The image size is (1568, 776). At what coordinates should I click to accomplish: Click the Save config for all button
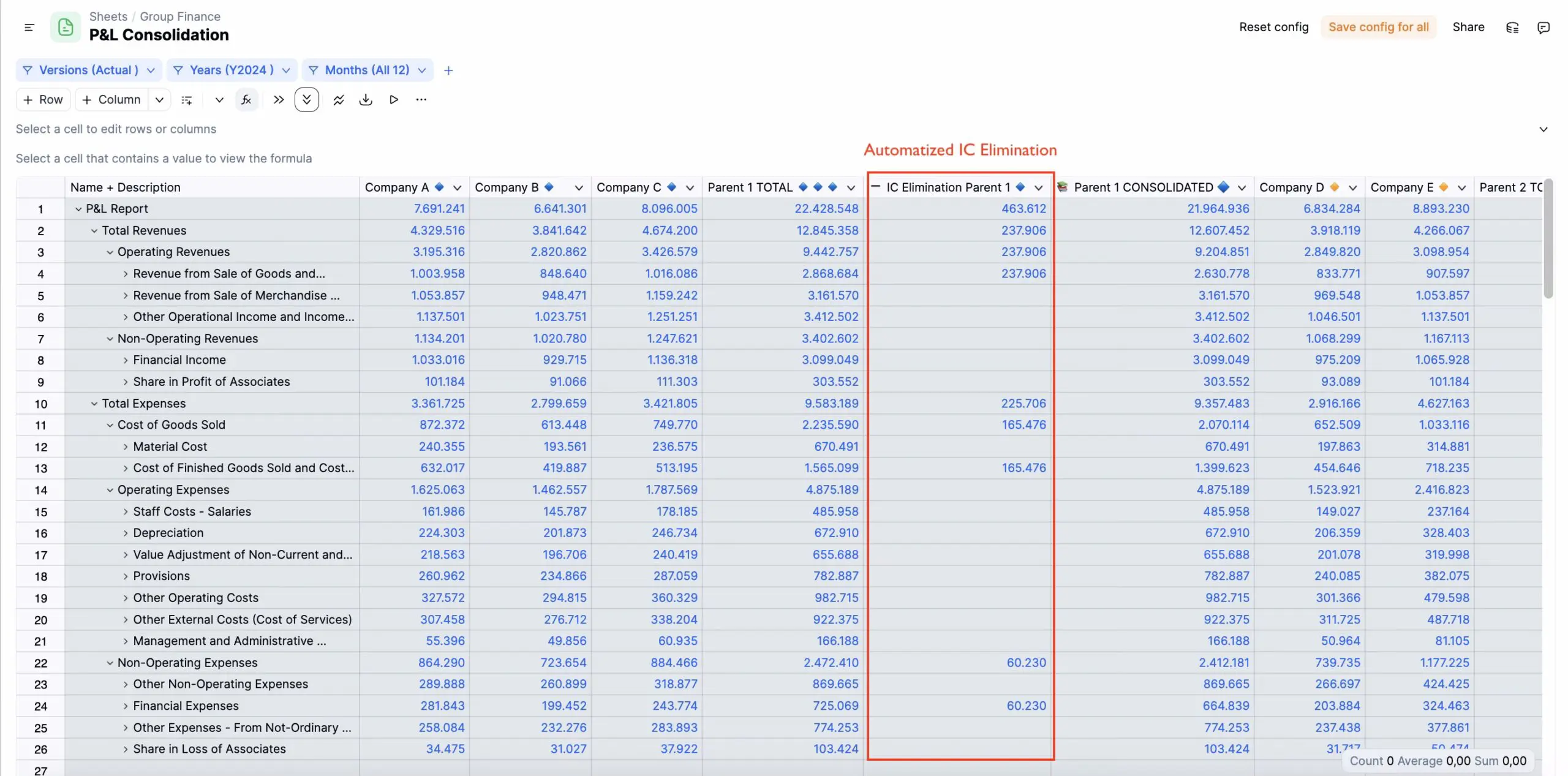(x=1379, y=27)
